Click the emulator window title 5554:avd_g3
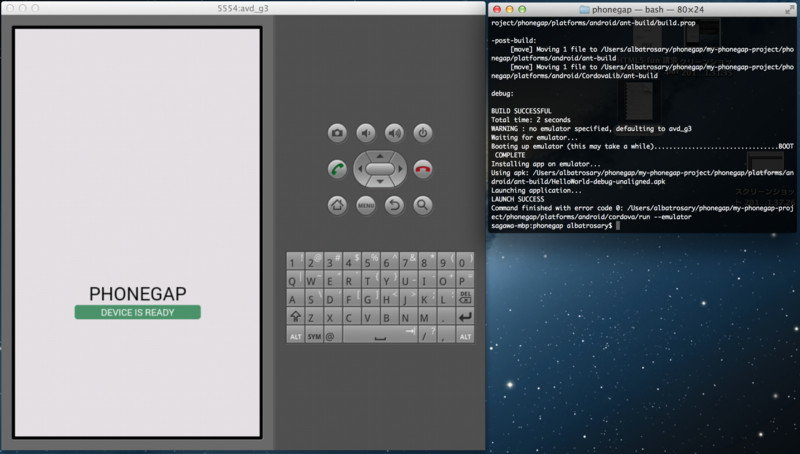Image resolution: width=800 pixels, height=454 pixels. click(x=243, y=8)
